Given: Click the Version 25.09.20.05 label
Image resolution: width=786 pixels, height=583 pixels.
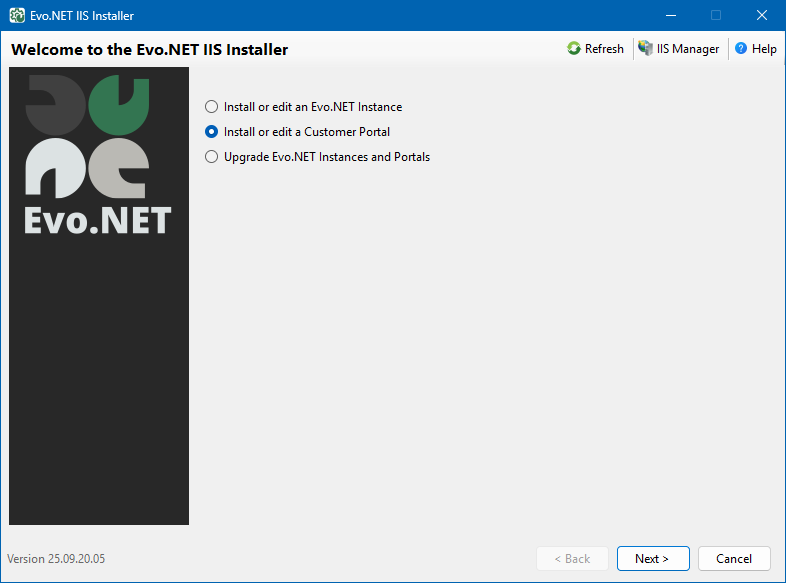Looking at the screenshot, I should point(56,559).
